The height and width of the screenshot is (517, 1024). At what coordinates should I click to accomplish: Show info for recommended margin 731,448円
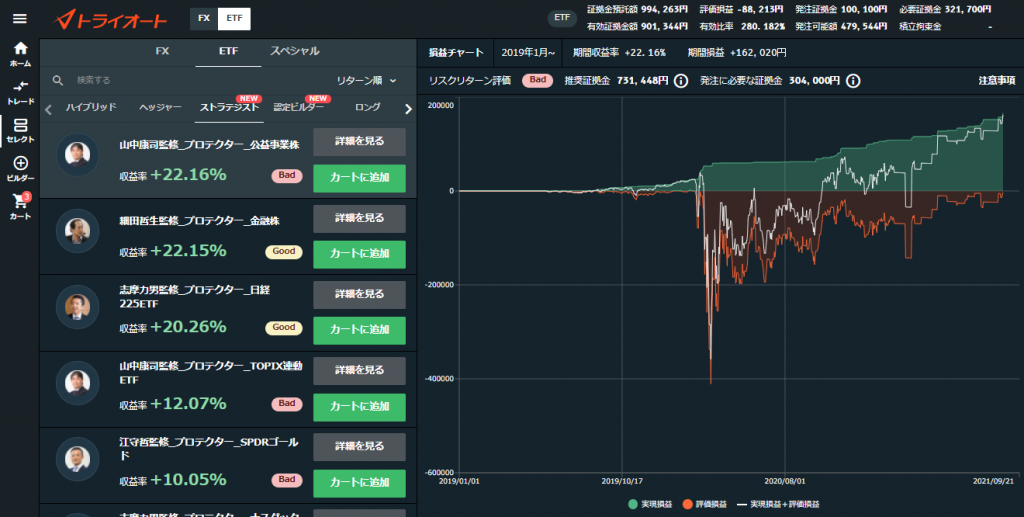point(680,81)
